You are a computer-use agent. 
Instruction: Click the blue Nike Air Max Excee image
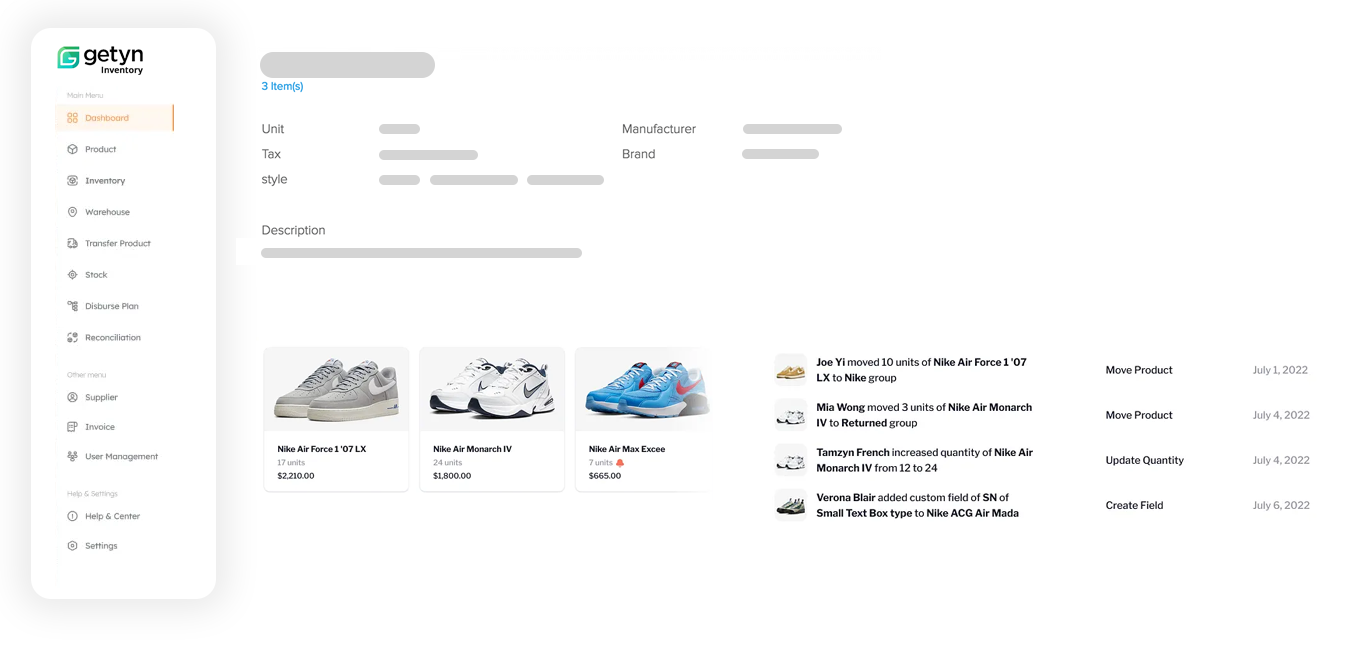pyautogui.click(x=645, y=389)
